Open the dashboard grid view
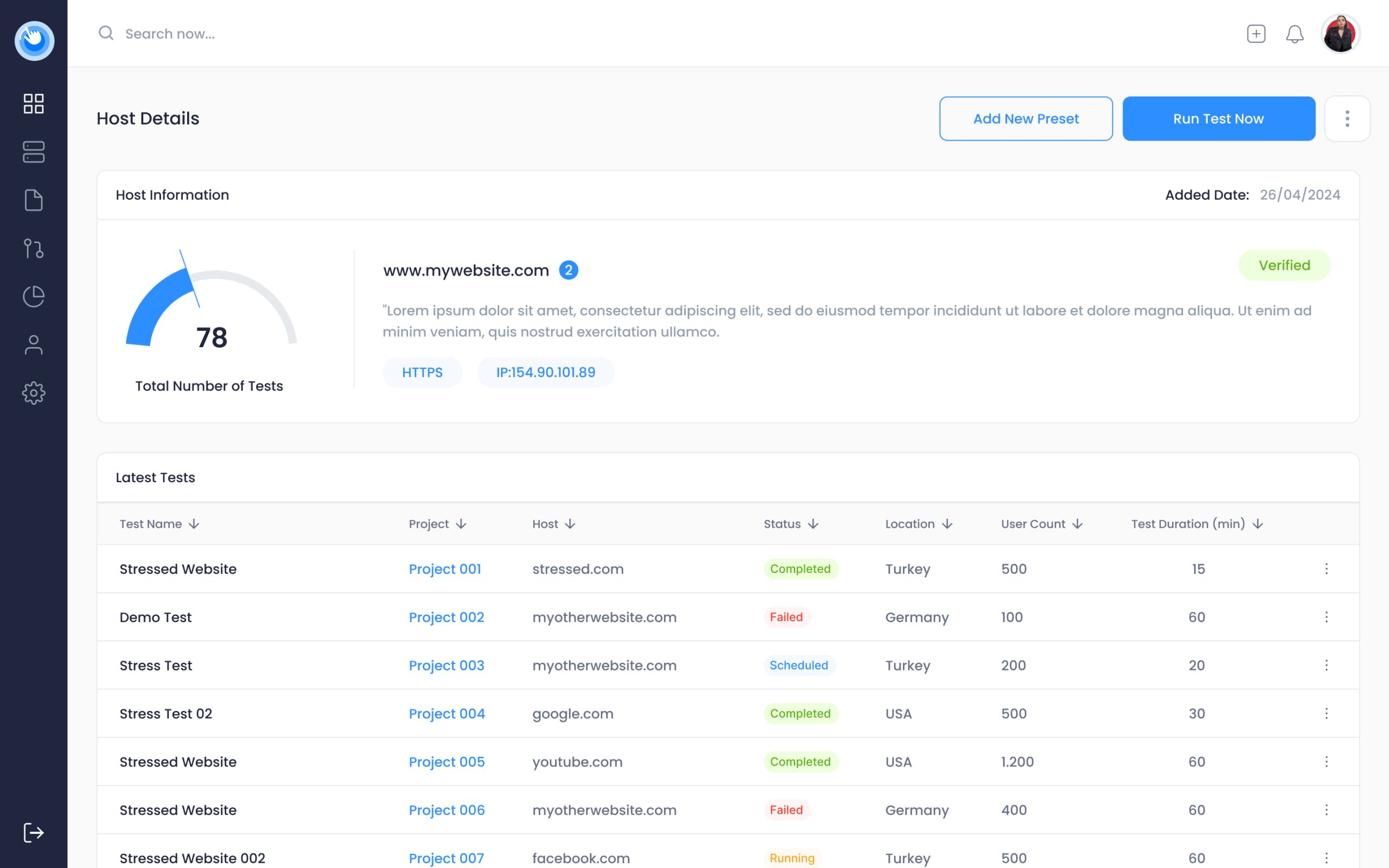The height and width of the screenshot is (868, 1389). [33, 103]
